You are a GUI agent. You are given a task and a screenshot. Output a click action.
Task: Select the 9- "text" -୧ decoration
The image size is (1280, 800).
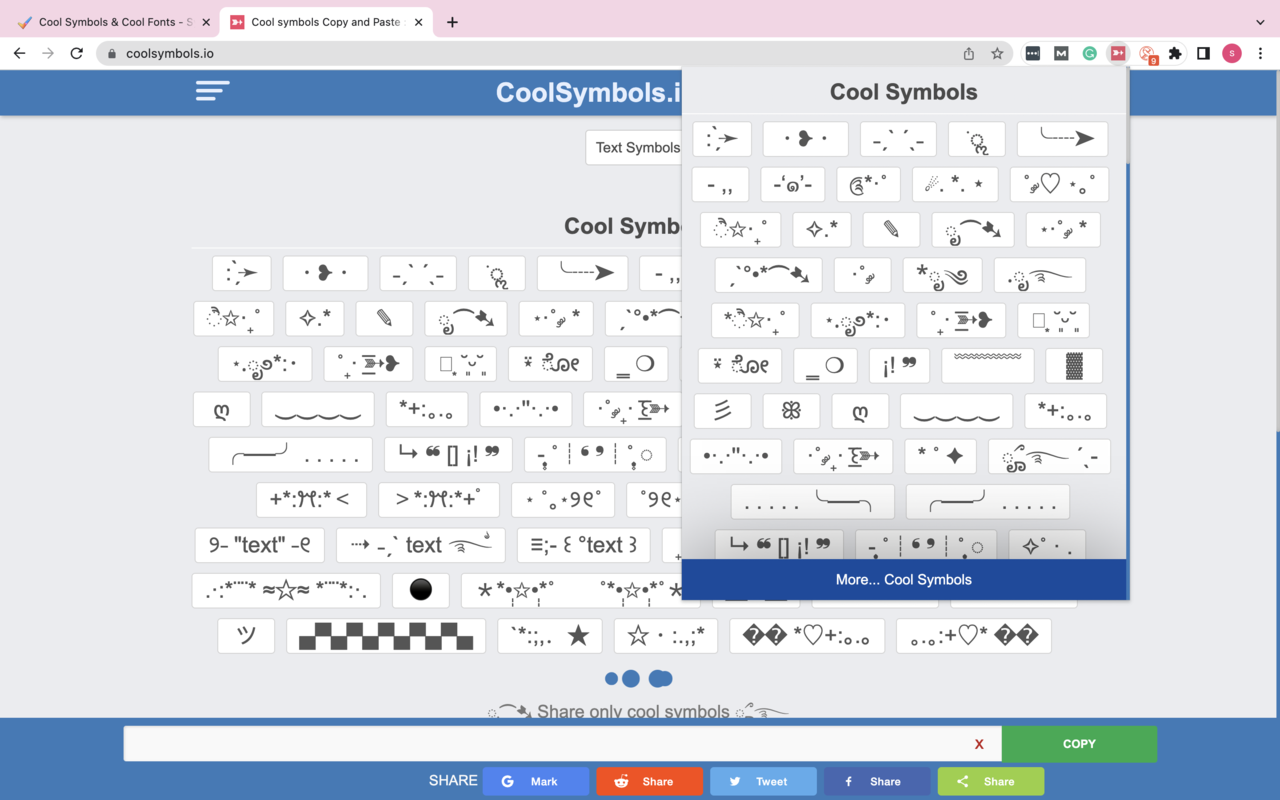(259, 545)
